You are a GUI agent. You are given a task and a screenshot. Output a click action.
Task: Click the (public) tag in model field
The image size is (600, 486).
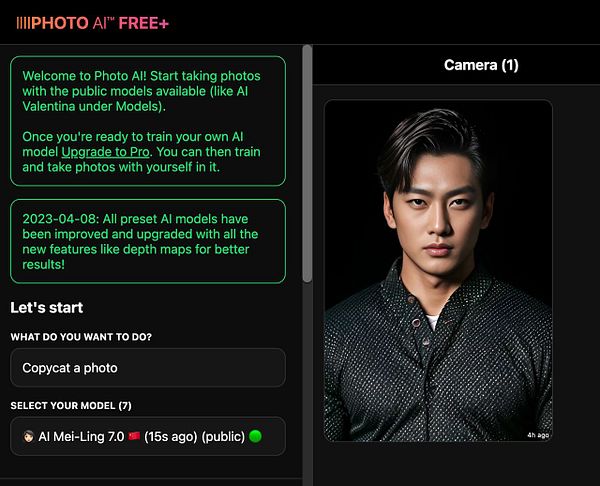[x=223, y=436]
